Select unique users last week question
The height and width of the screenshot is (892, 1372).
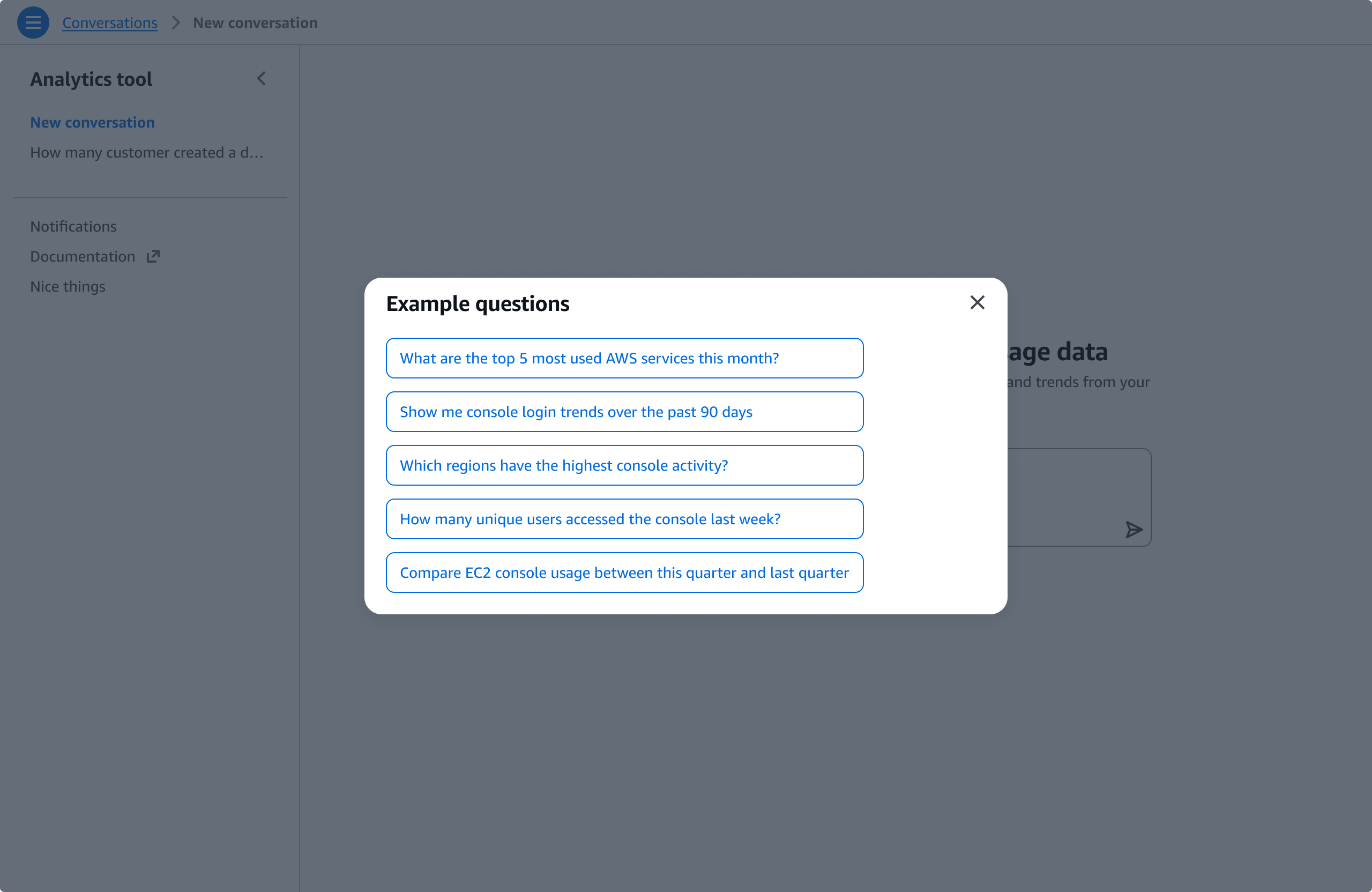624,519
